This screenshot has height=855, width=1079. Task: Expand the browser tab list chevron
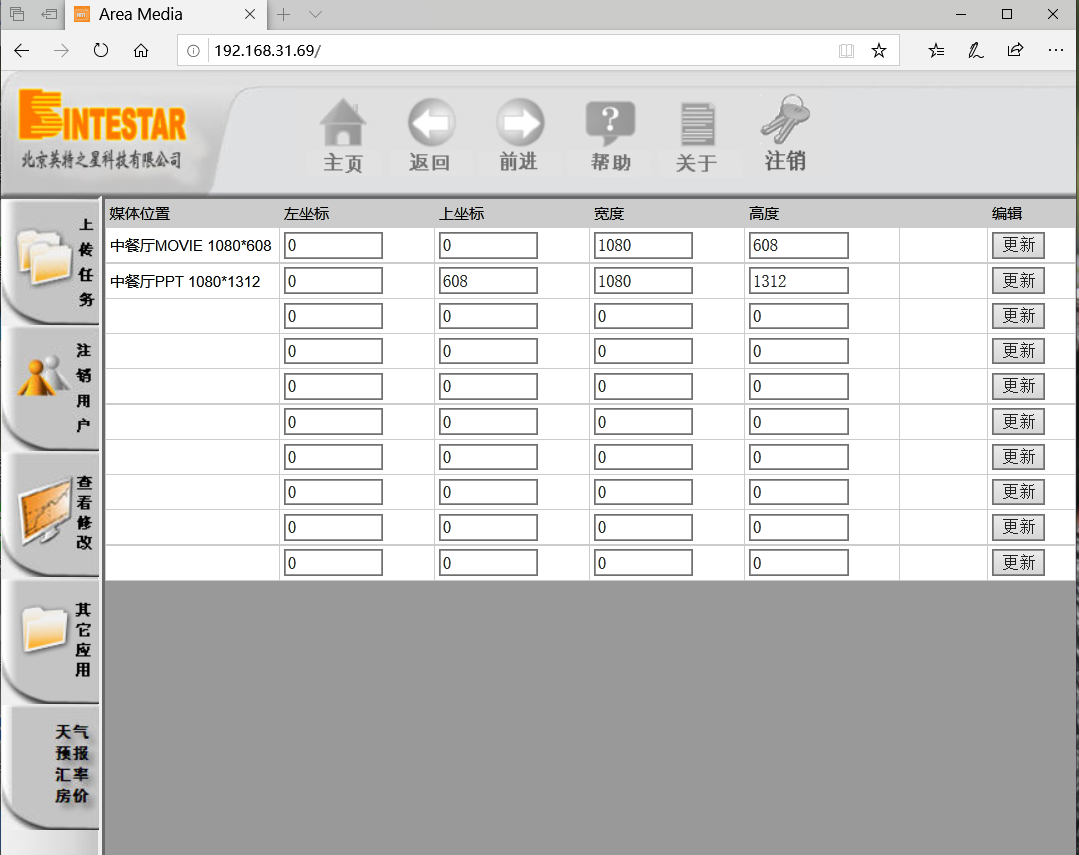[x=315, y=15]
